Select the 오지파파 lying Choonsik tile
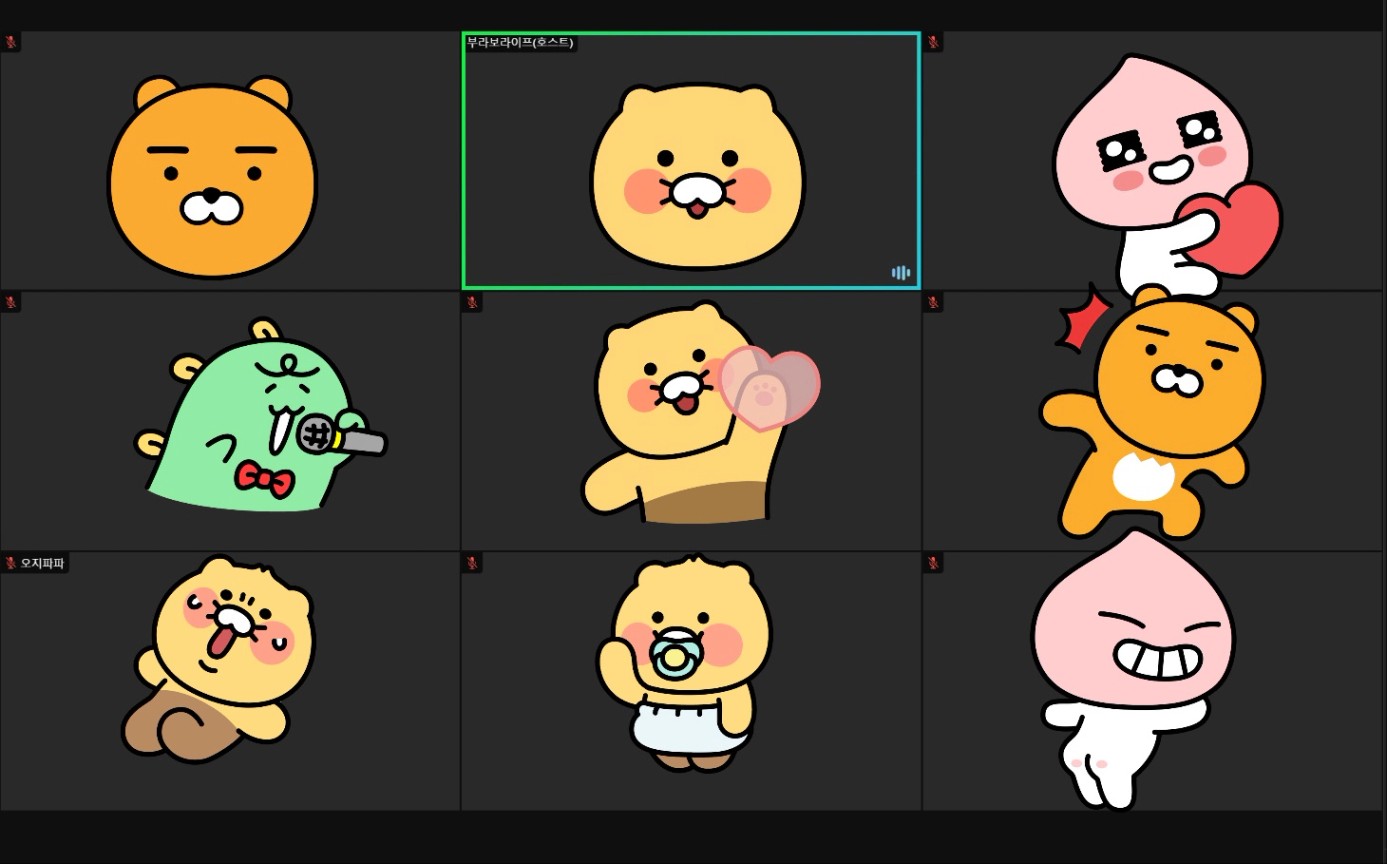The image size is (1387, 864). coord(230,681)
